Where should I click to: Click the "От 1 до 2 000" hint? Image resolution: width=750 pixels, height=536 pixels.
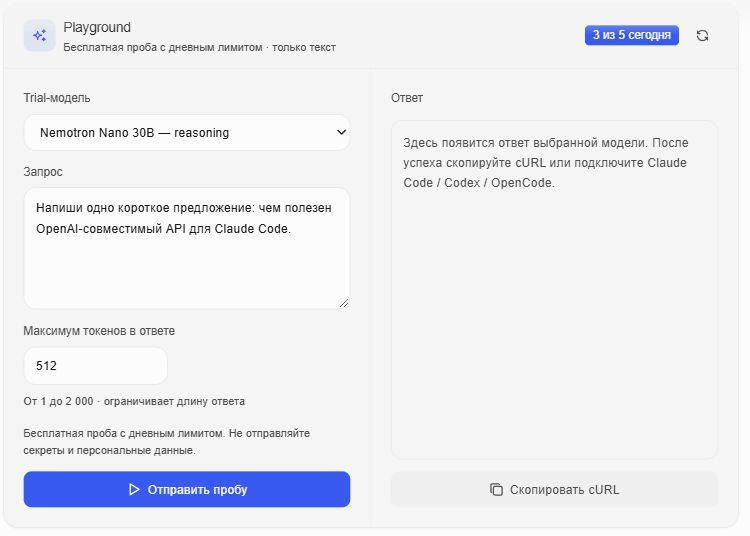134,401
